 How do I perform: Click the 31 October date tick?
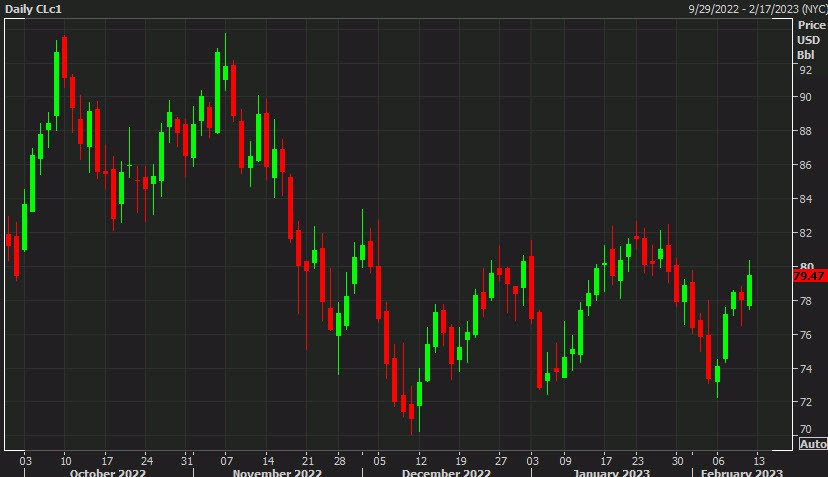(x=187, y=461)
